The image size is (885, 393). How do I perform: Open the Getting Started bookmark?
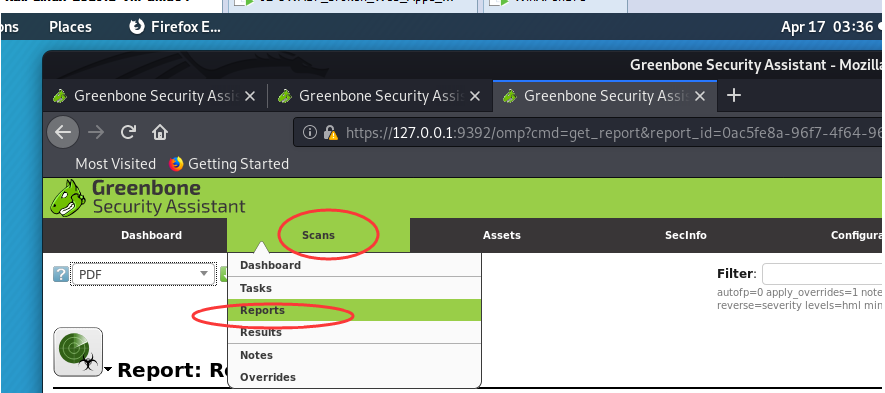[x=229, y=164]
